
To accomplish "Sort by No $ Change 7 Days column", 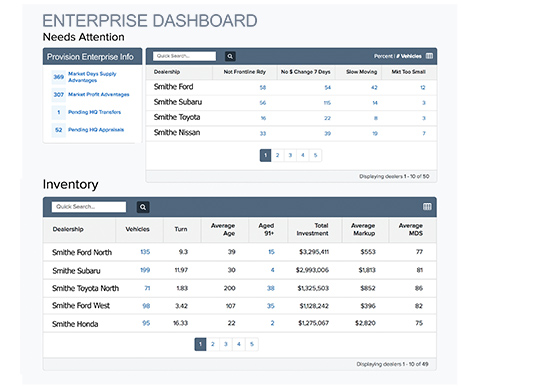I will pos(305,72).
